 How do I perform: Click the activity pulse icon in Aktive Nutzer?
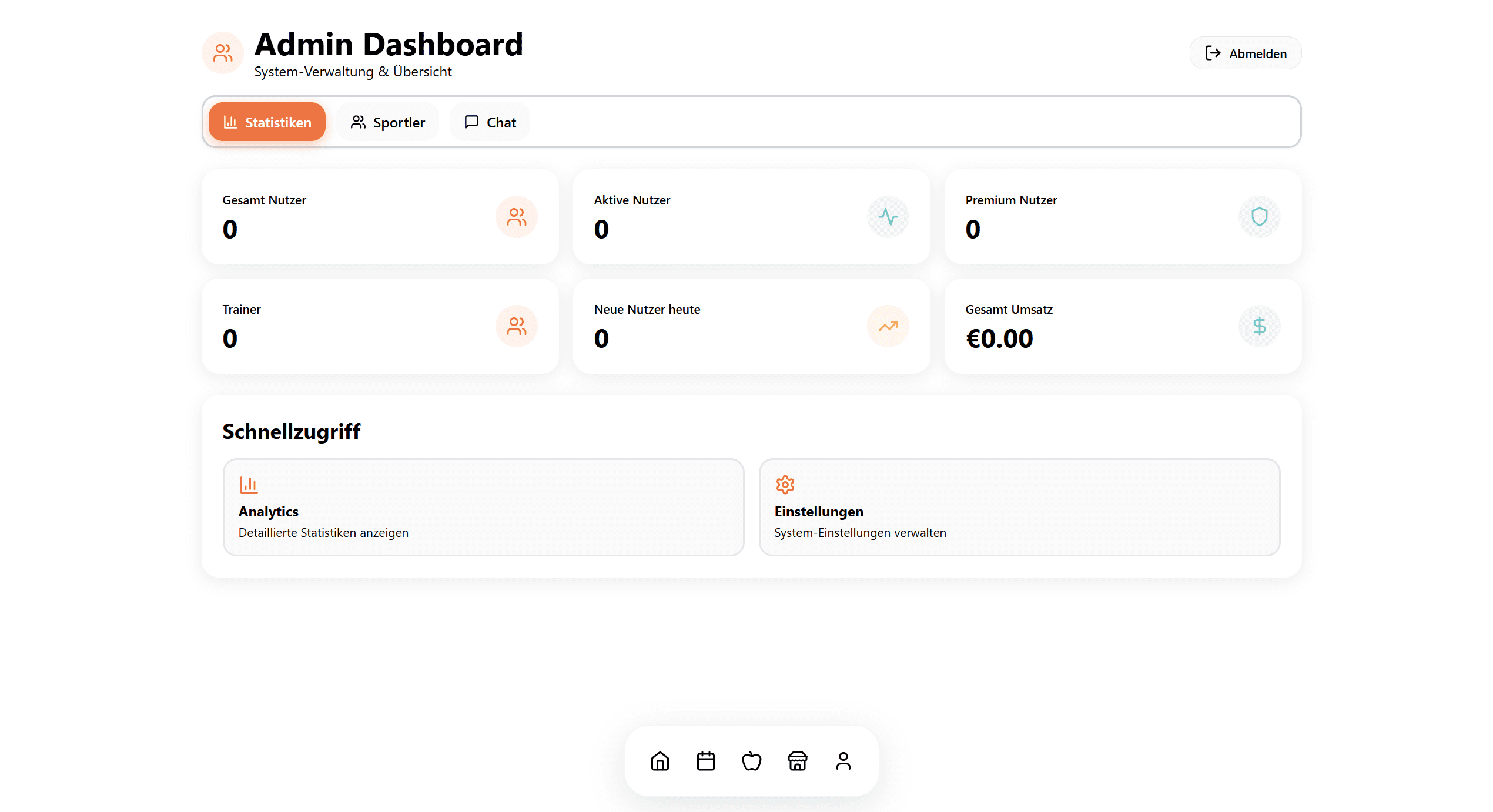click(x=888, y=217)
